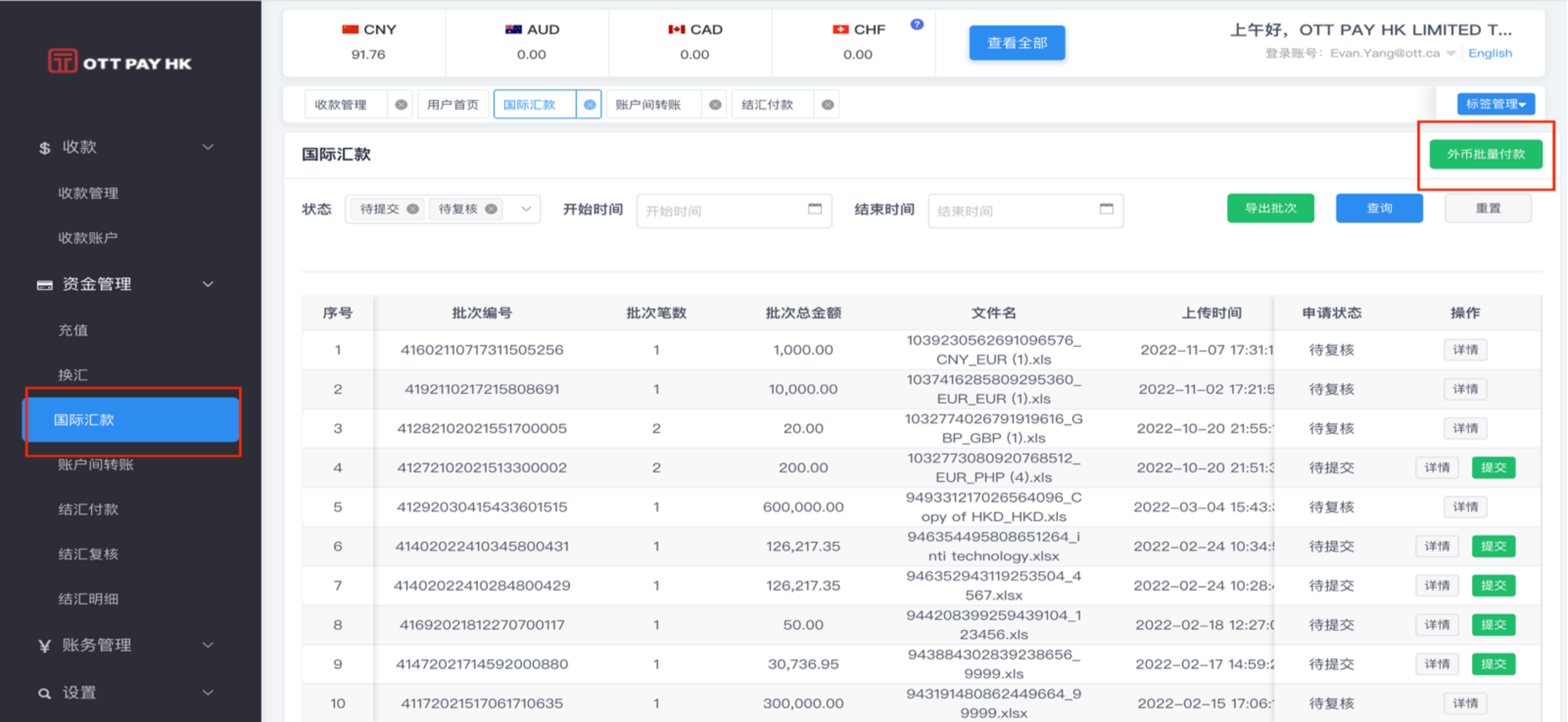Open 结汇明细 in the sidebar
This screenshot has width=1568, height=722.
[x=88, y=599]
